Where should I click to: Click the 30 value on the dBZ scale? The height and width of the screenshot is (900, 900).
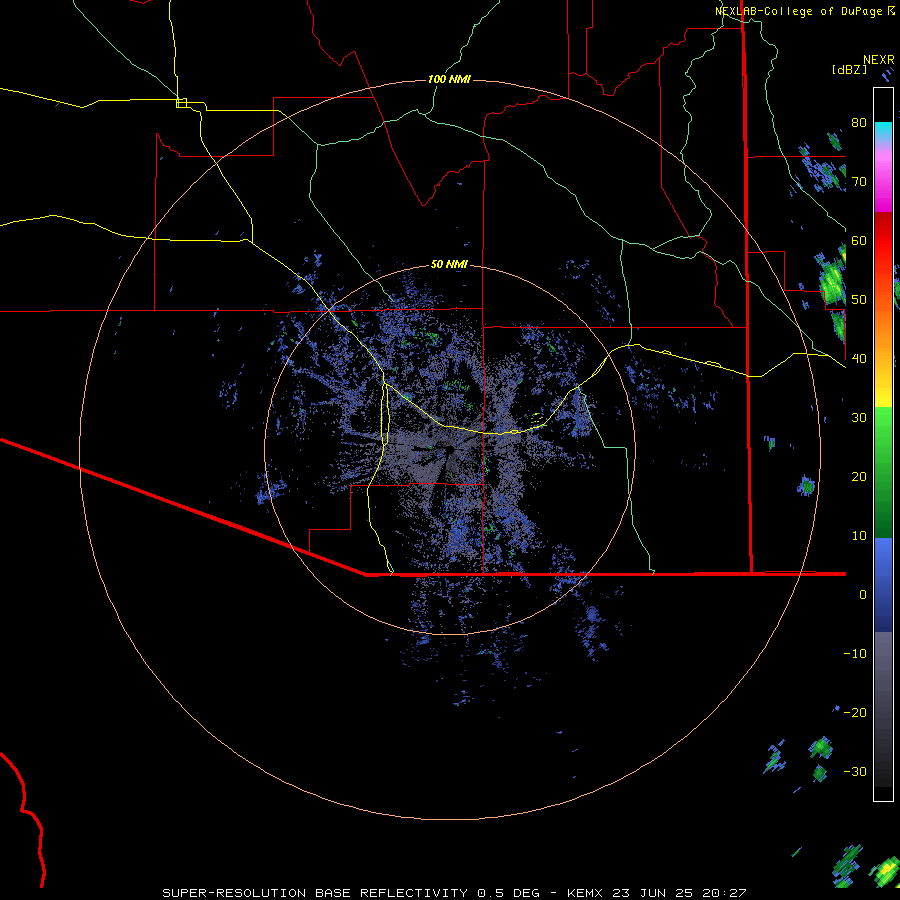[x=859, y=418]
